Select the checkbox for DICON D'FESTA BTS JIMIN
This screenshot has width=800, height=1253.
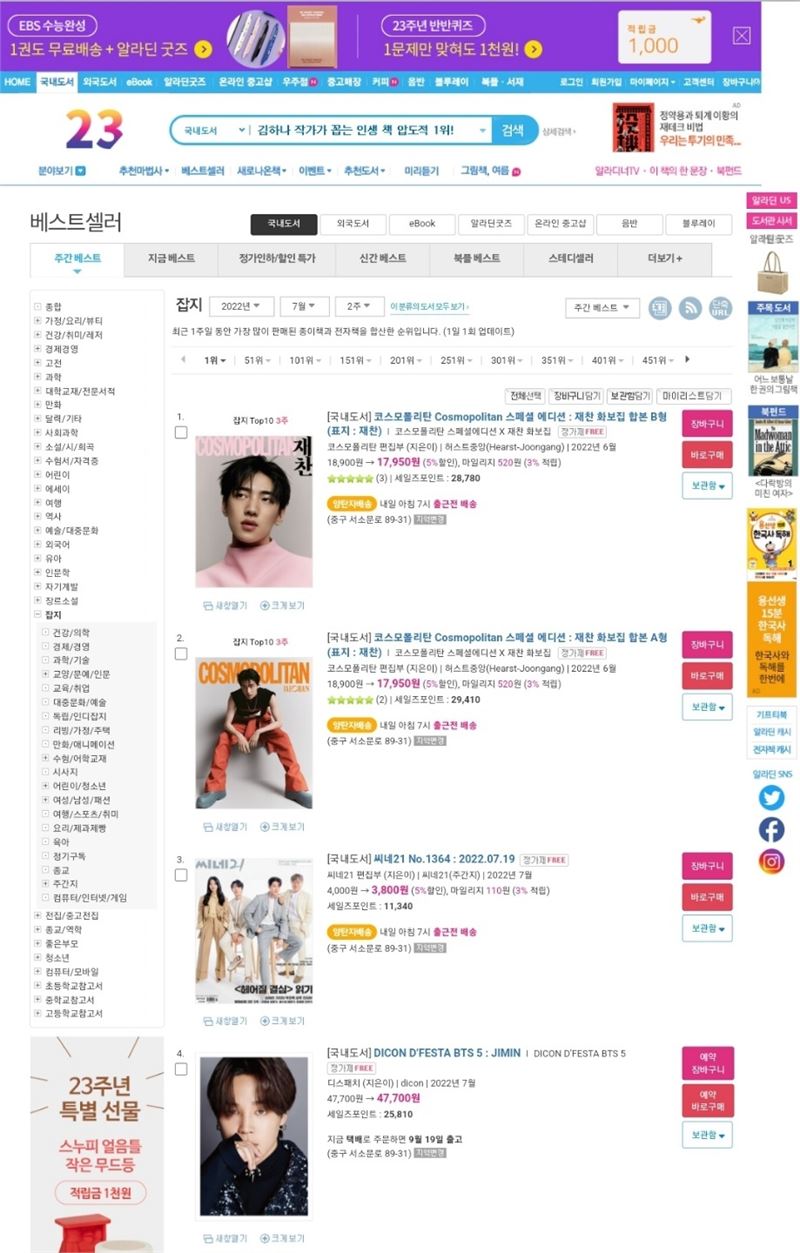click(x=181, y=1069)
